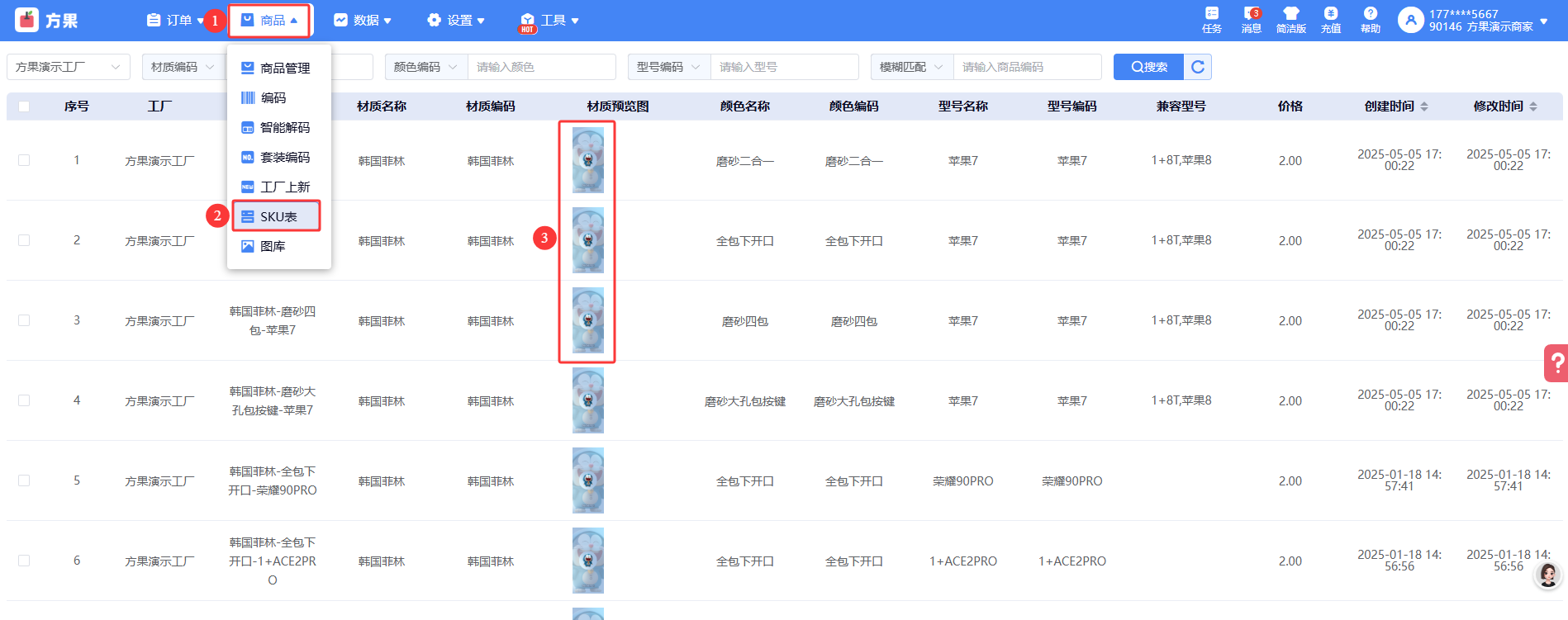The width and height of the screenshot is (1568, 620).
Task: Expand the 模糊匹配 match-mode dropdown
Action: tap(912, 67)
